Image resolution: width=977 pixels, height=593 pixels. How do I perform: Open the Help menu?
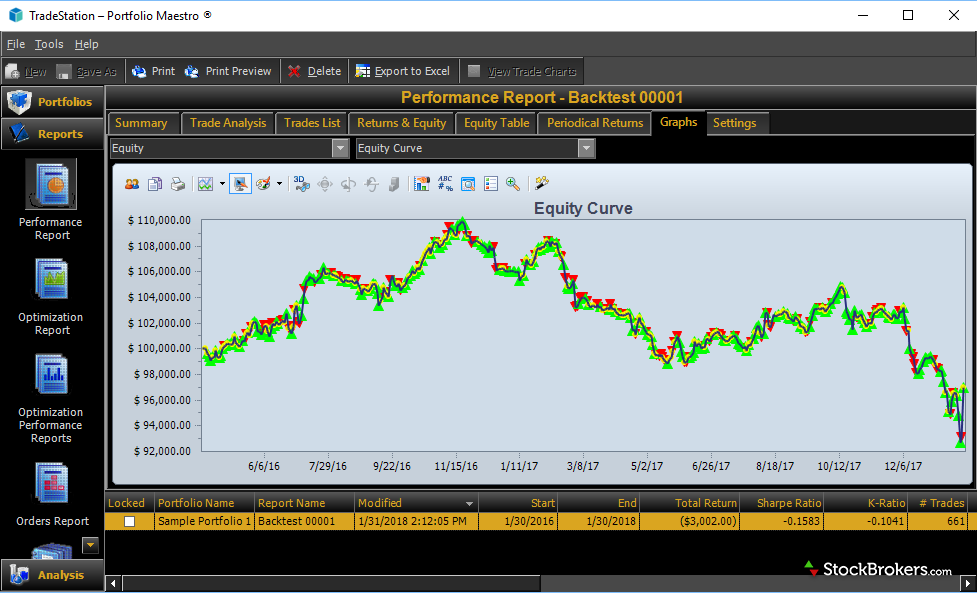[x=87, y=44]
